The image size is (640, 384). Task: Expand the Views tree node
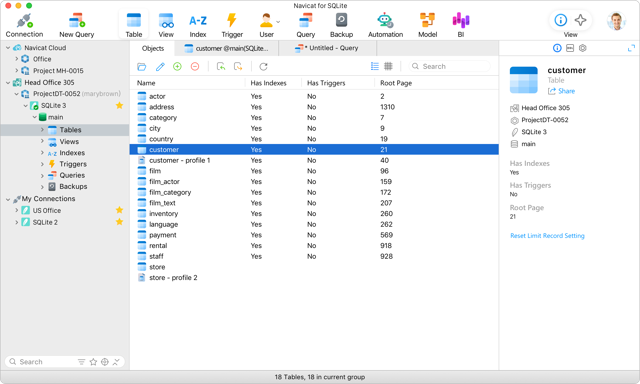42,141
